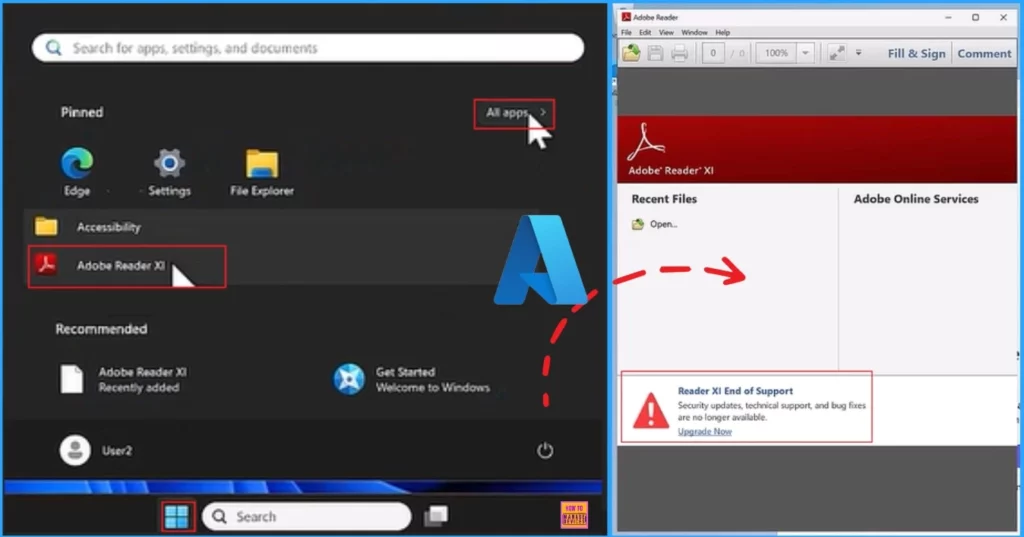Open the View menu in Adobe Reader
Screen dimensions: 1024x537
click(666, 32)
